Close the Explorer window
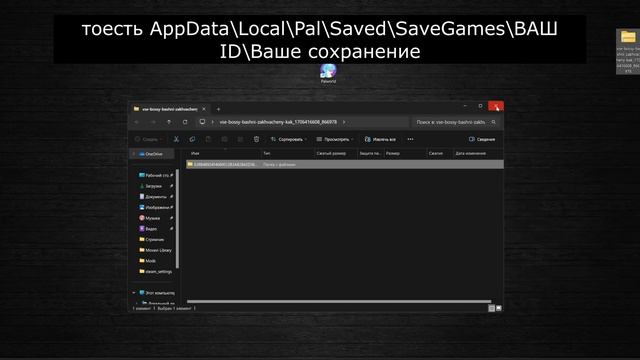The width and height of the screenshot is (640, 360). [x=496, y=106]
